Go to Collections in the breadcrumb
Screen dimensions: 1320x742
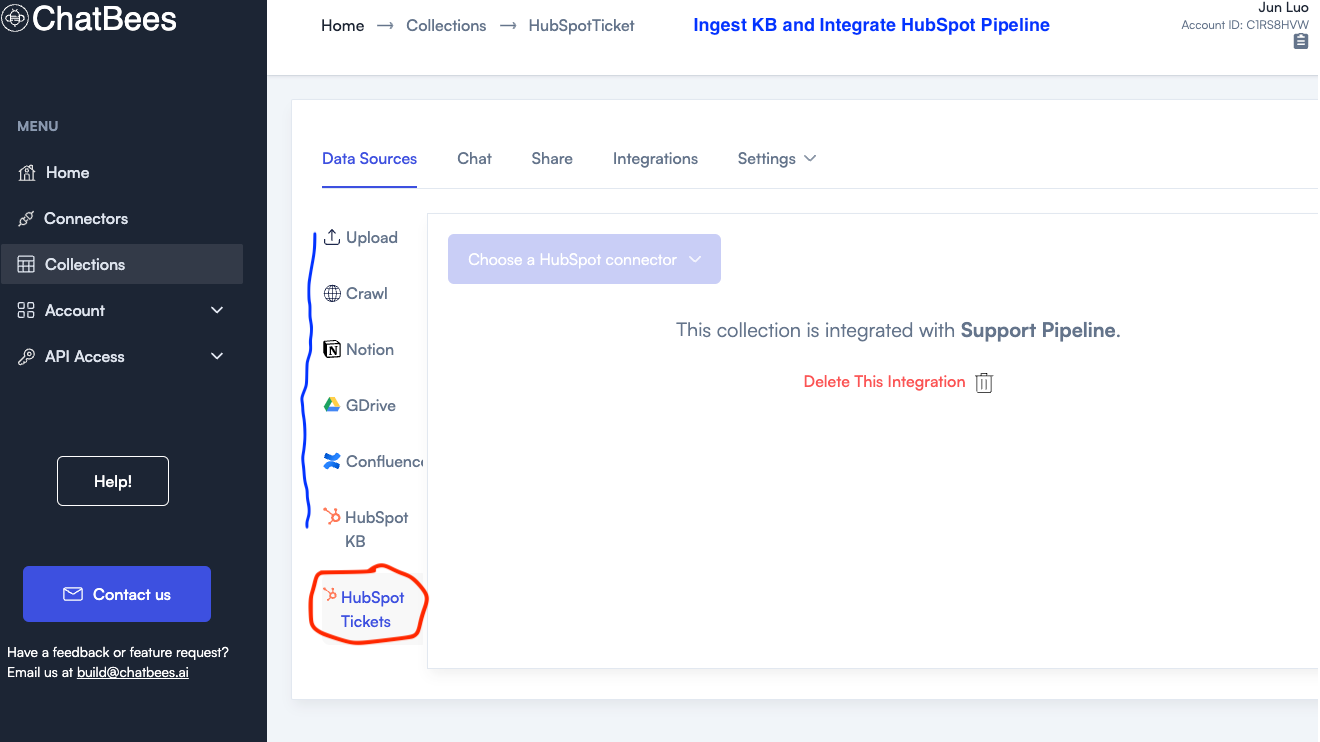click(446, 25)
